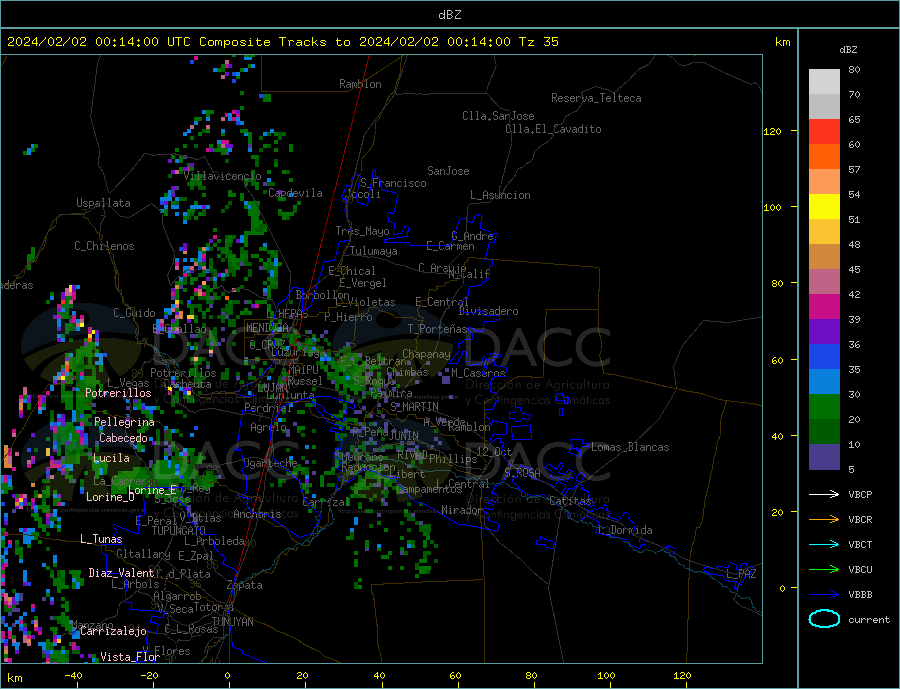This screenshot has width=900, height=689.
Task: Click the 'Tulumaya' place label
Action: 374,251
